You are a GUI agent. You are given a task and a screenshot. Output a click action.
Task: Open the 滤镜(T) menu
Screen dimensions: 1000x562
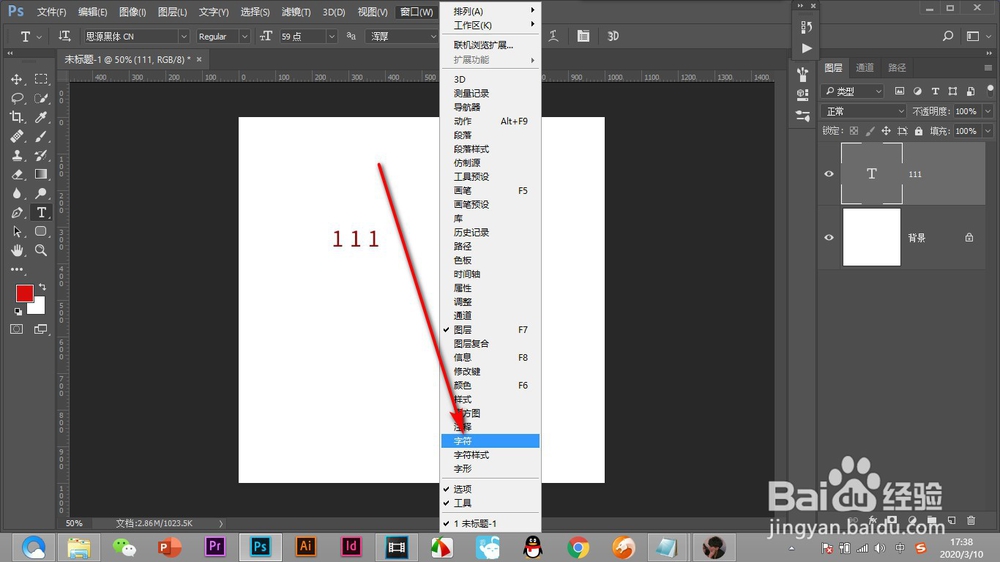(296, 12)
